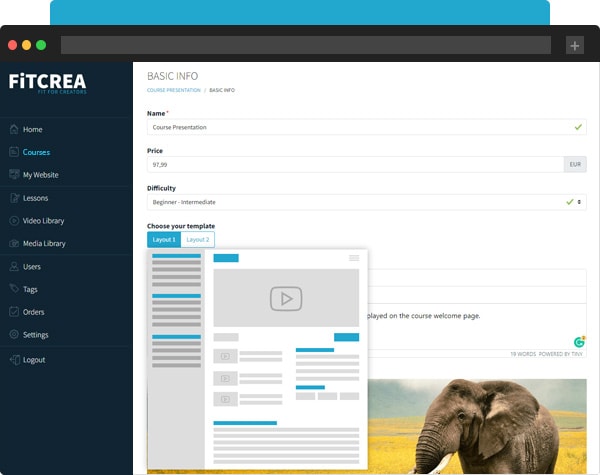Click the Media Library camera icon

[14, 243]
